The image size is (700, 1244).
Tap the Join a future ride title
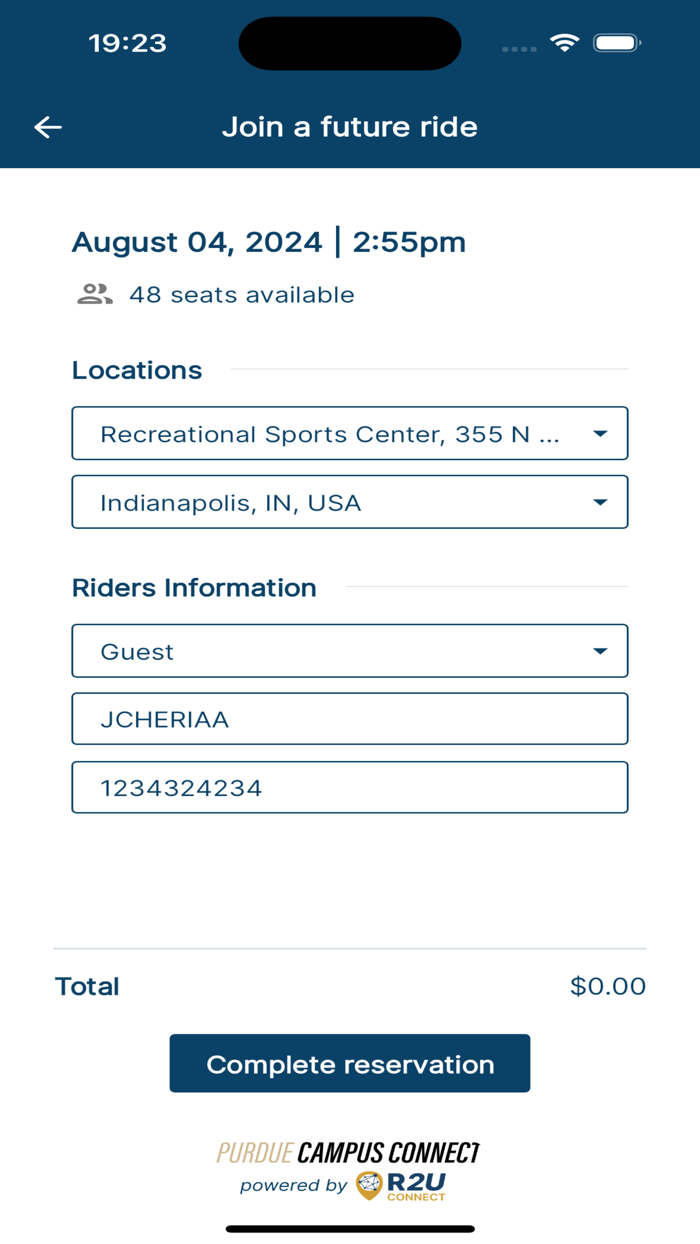point(349,127)
